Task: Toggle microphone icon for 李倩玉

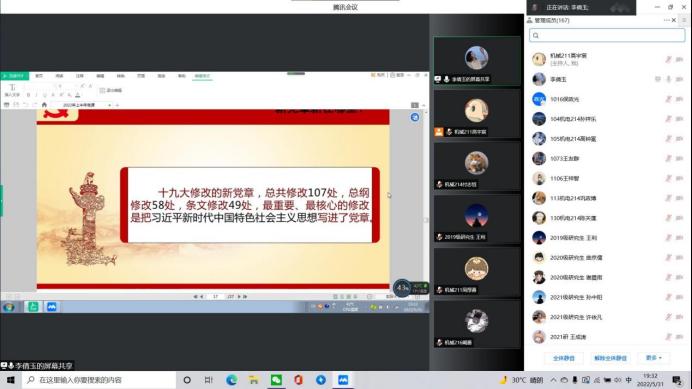Action: pyautogui.click(x=669, y=79)
